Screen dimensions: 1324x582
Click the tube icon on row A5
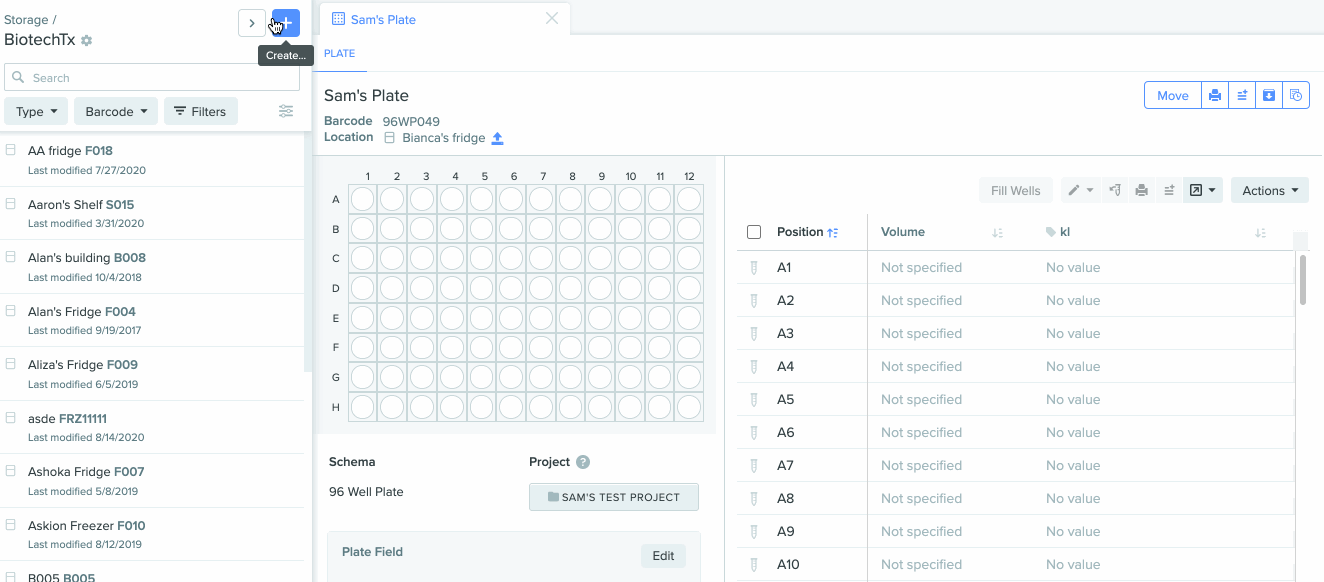[x=754, y=400]
